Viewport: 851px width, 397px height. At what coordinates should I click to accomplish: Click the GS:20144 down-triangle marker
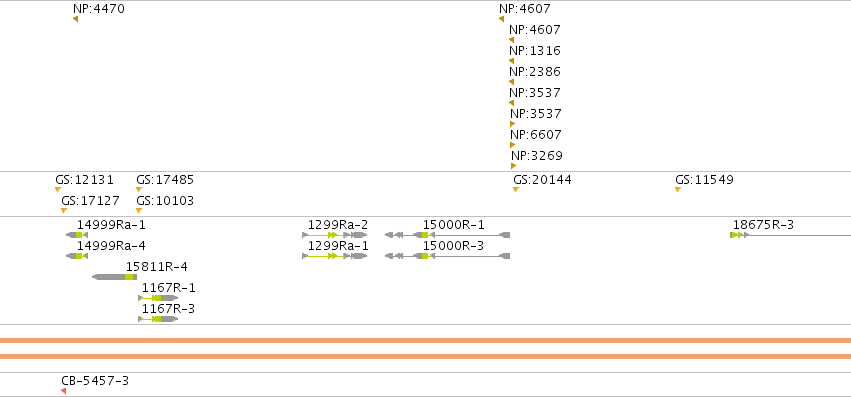tap(516, 190)
